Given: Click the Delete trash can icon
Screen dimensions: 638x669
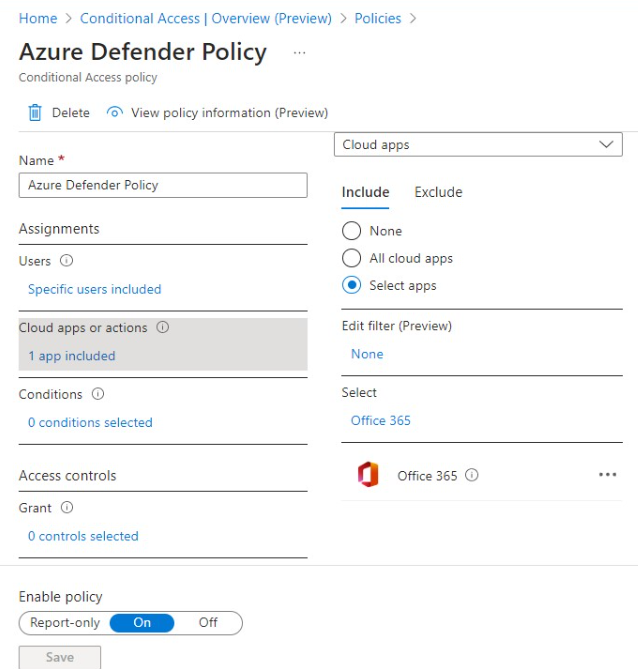Looking at the screenshot, I should click(35, 113).
